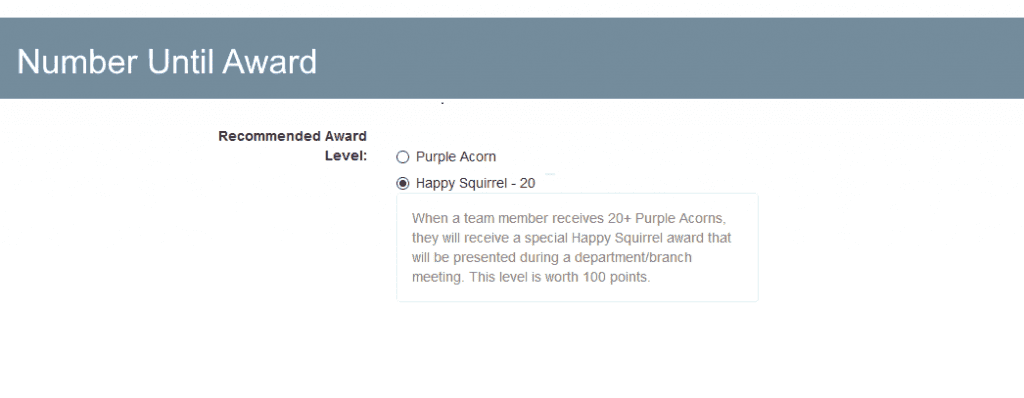
Task: Click the 'Level:' field label
Action: 346,156
